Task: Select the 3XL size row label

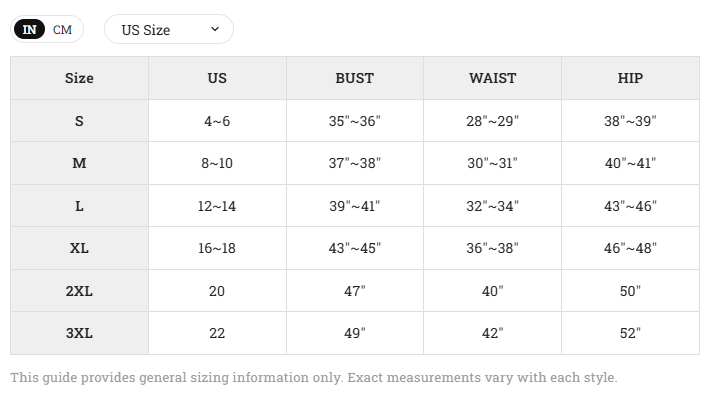Action: 79,333
